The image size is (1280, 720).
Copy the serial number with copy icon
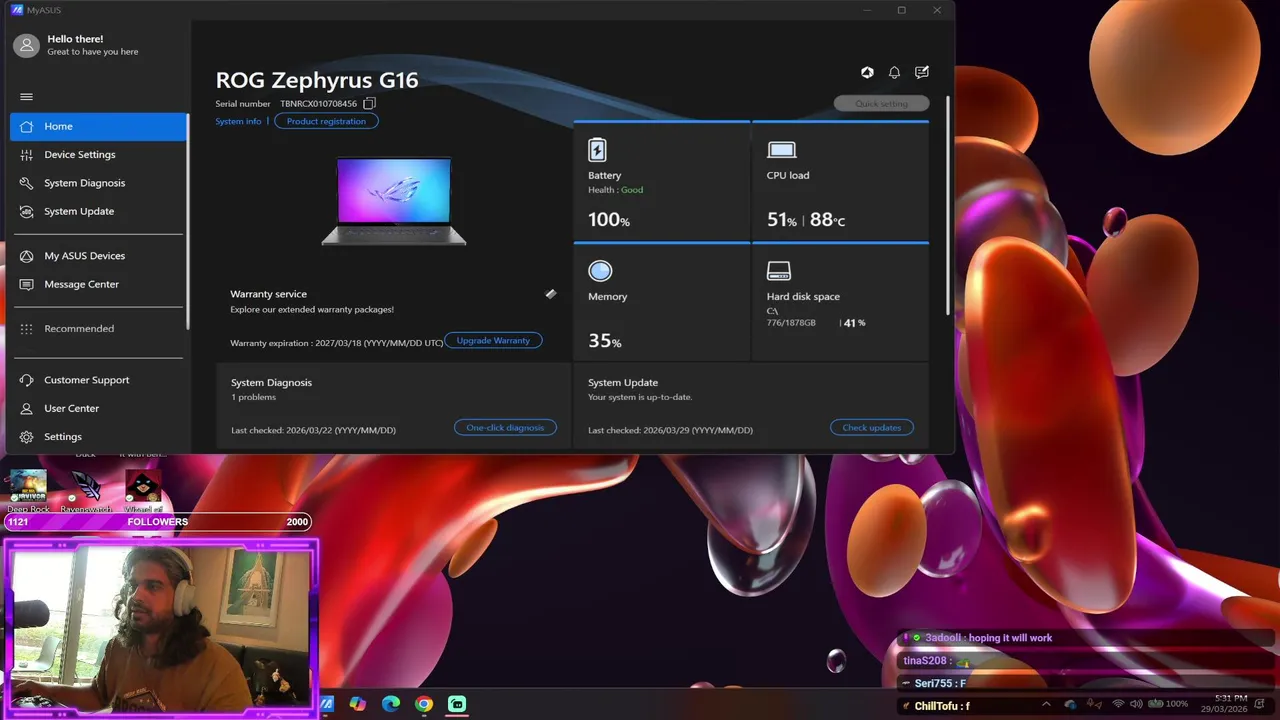369,103
